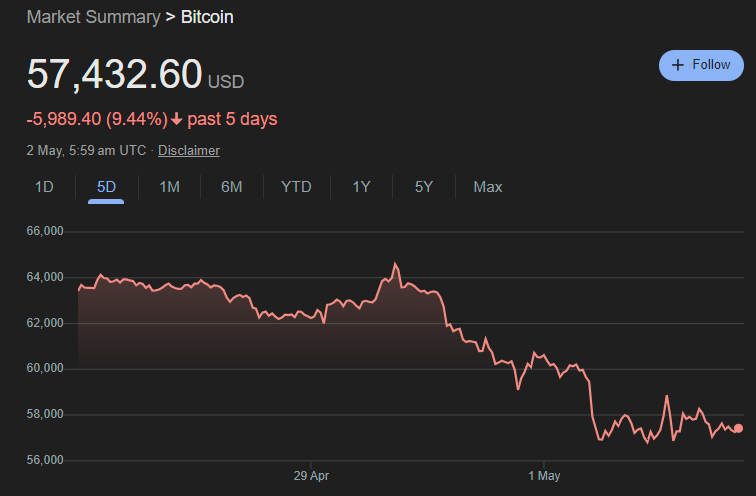Open the Disclaimer link

(189, 150)
